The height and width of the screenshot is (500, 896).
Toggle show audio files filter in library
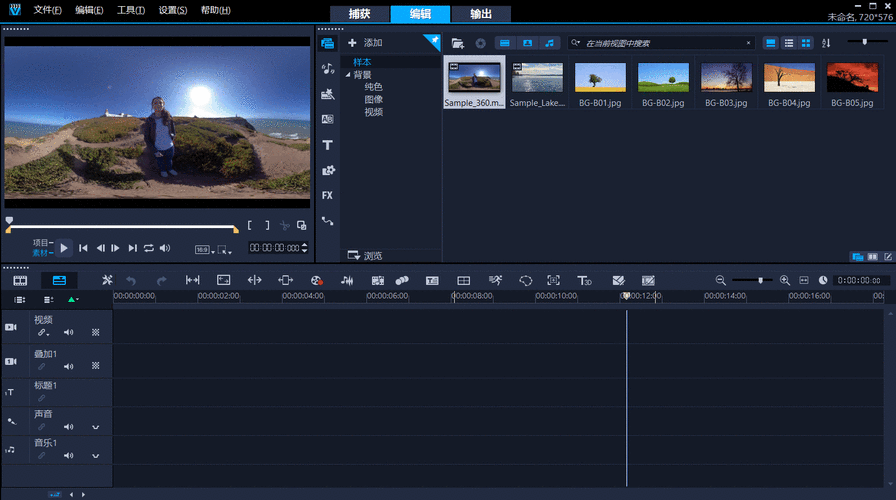pyautogui.click(x=549, y=43)
